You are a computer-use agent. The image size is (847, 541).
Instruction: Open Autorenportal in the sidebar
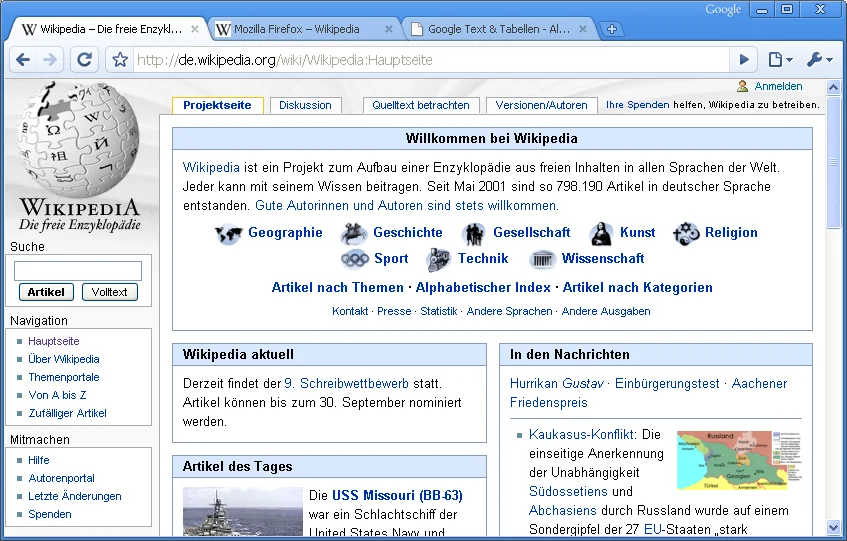tap(61, 478)
